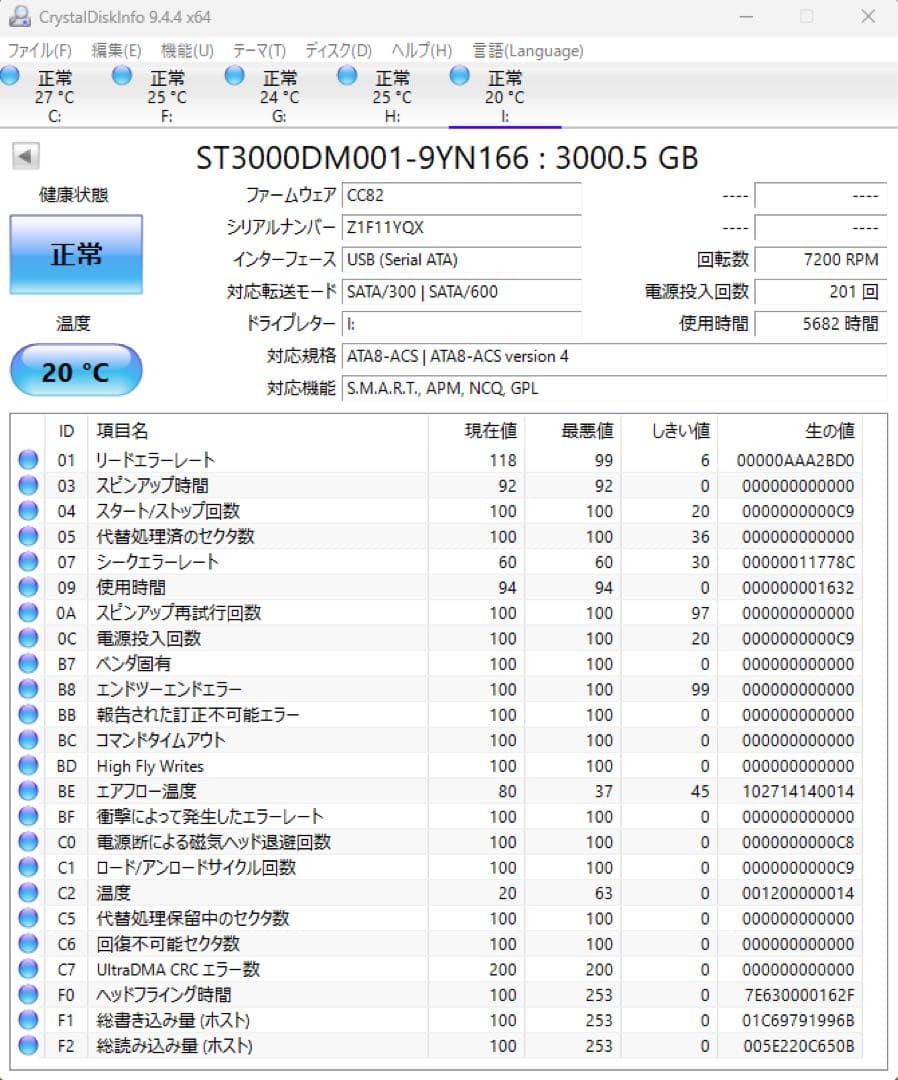Viewport: 898px width, 1080px height.
Task: Click status orb for 0C 電源投入回数 row
Action: pyautogui.click(x=28, y=638)
